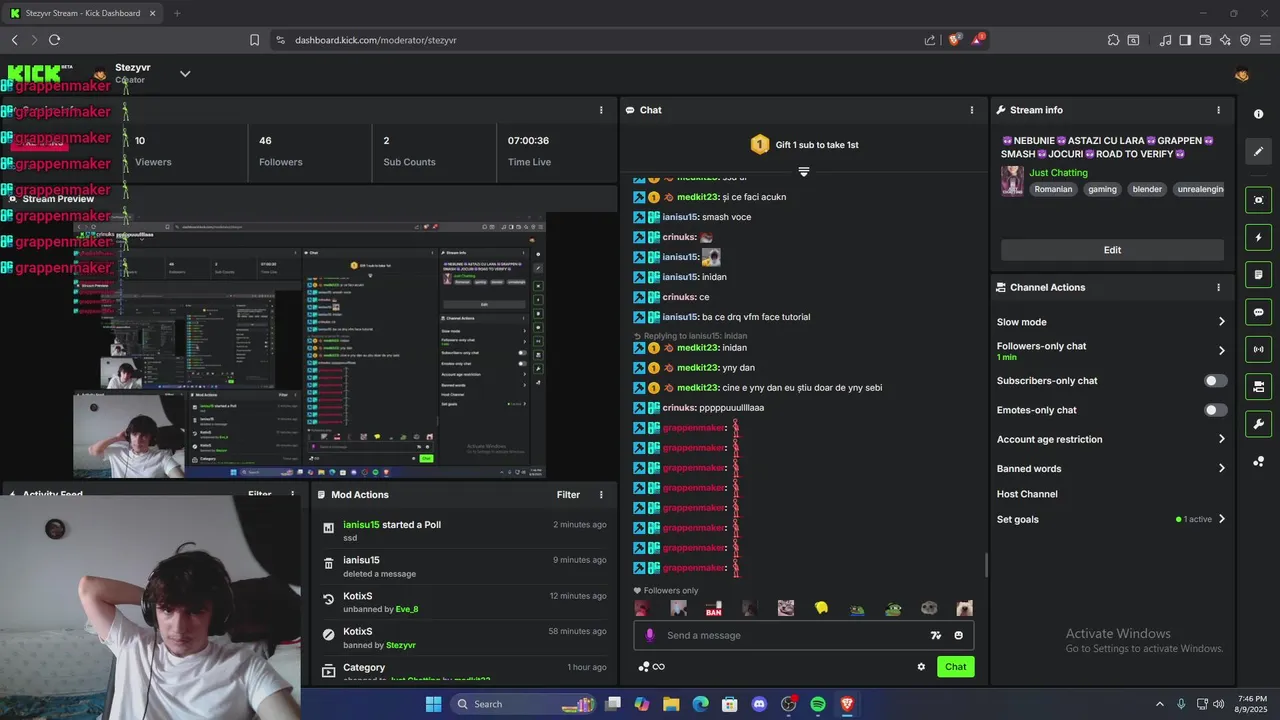Toggle Brave sidebar panel icon
Image resolution: width=1280 pixels, height=720 pixels.
(1185, 40)
